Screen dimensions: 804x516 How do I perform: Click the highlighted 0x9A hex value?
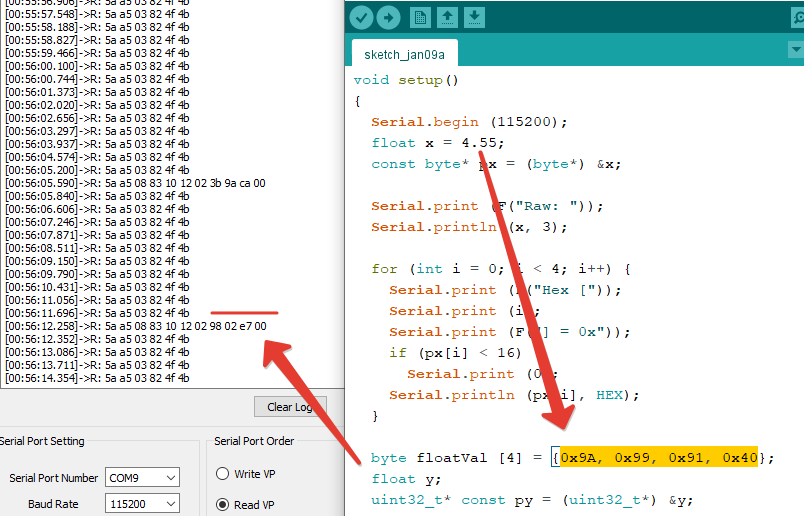coord(578,458)
